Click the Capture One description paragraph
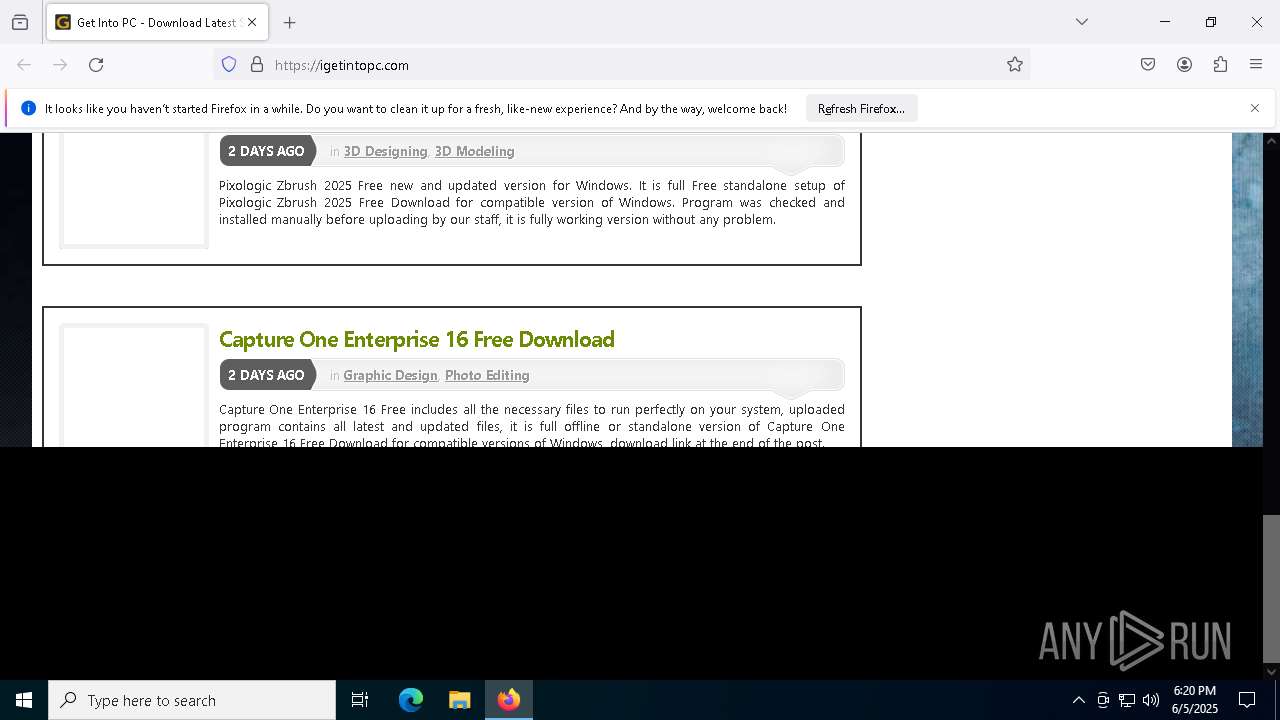1280x720 pixels. pyautogui.click(x=532, y=425)
